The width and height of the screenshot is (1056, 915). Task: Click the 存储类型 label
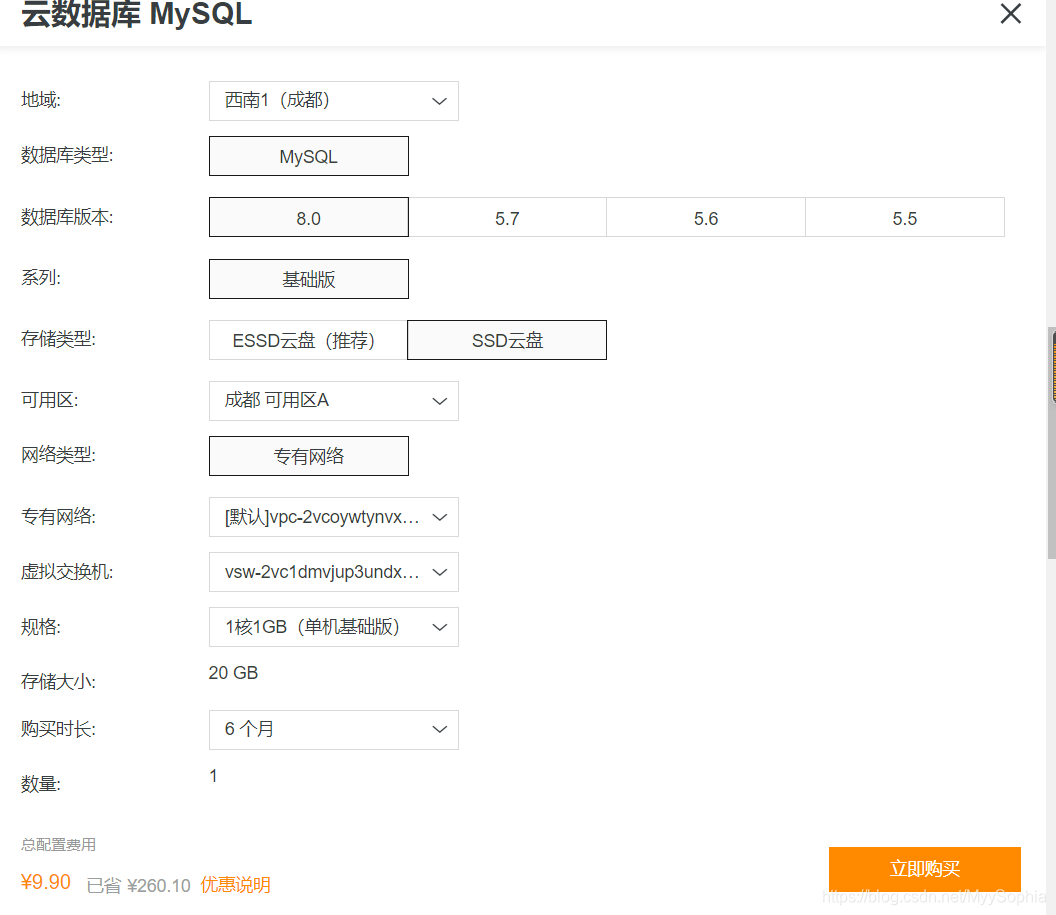pos(59,339)
